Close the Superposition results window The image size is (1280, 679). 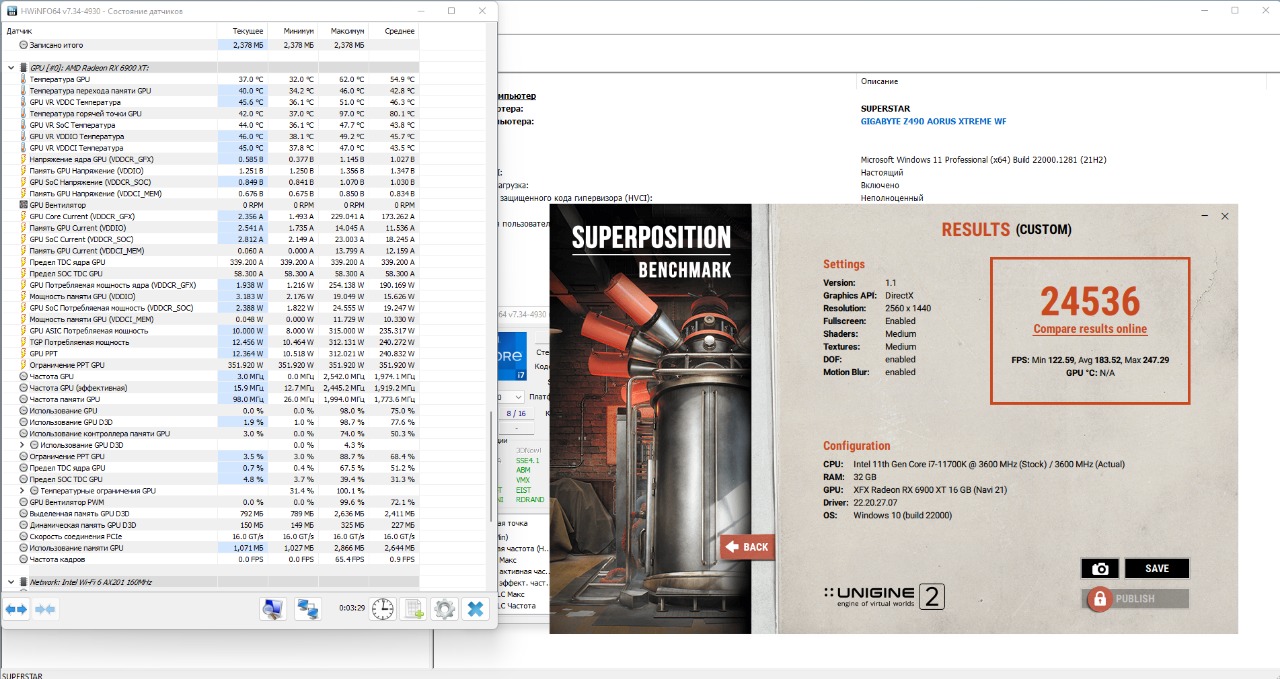click(x=1225, y=216)
